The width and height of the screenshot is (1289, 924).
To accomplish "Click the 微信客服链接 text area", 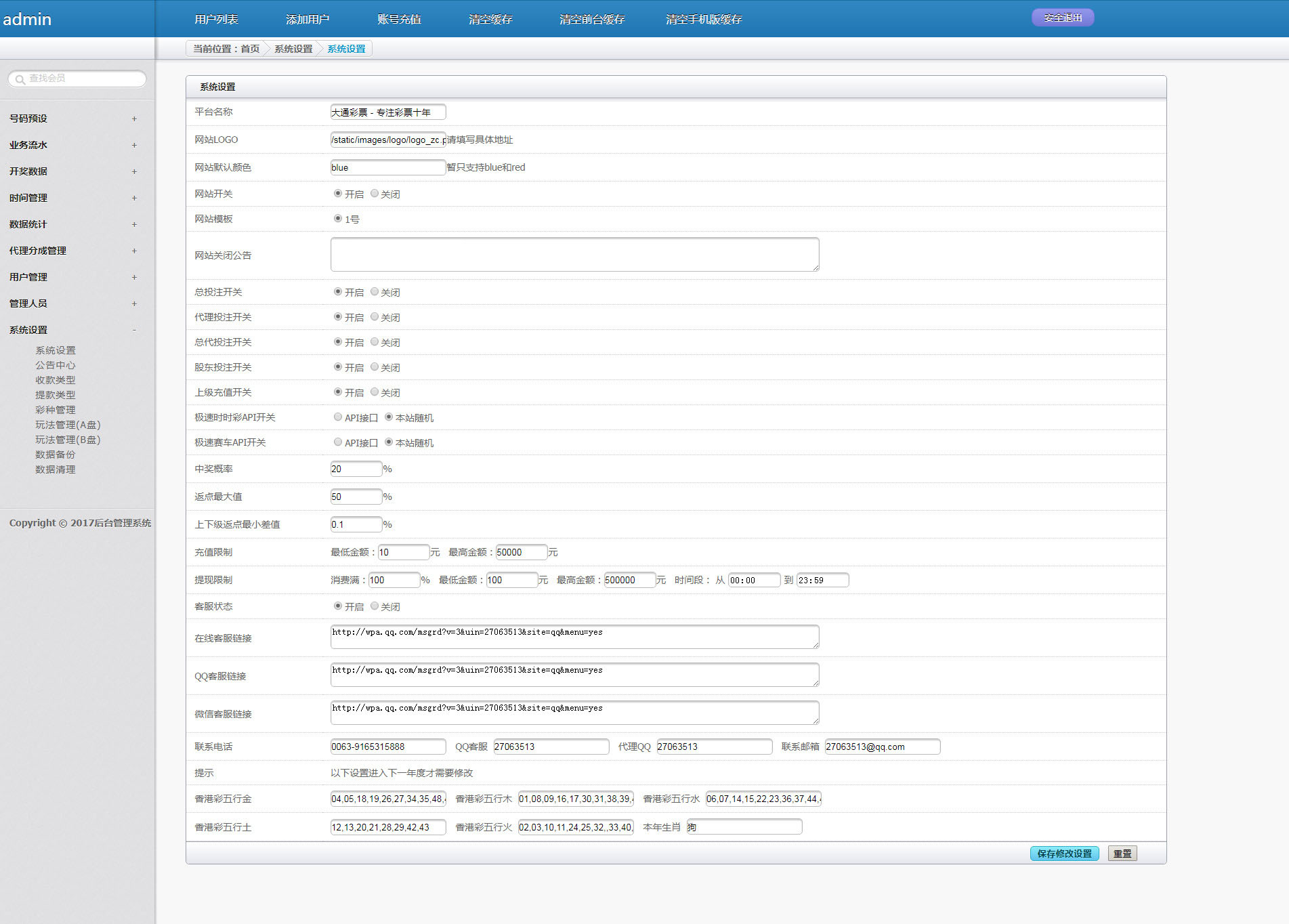I will point(575,713).
